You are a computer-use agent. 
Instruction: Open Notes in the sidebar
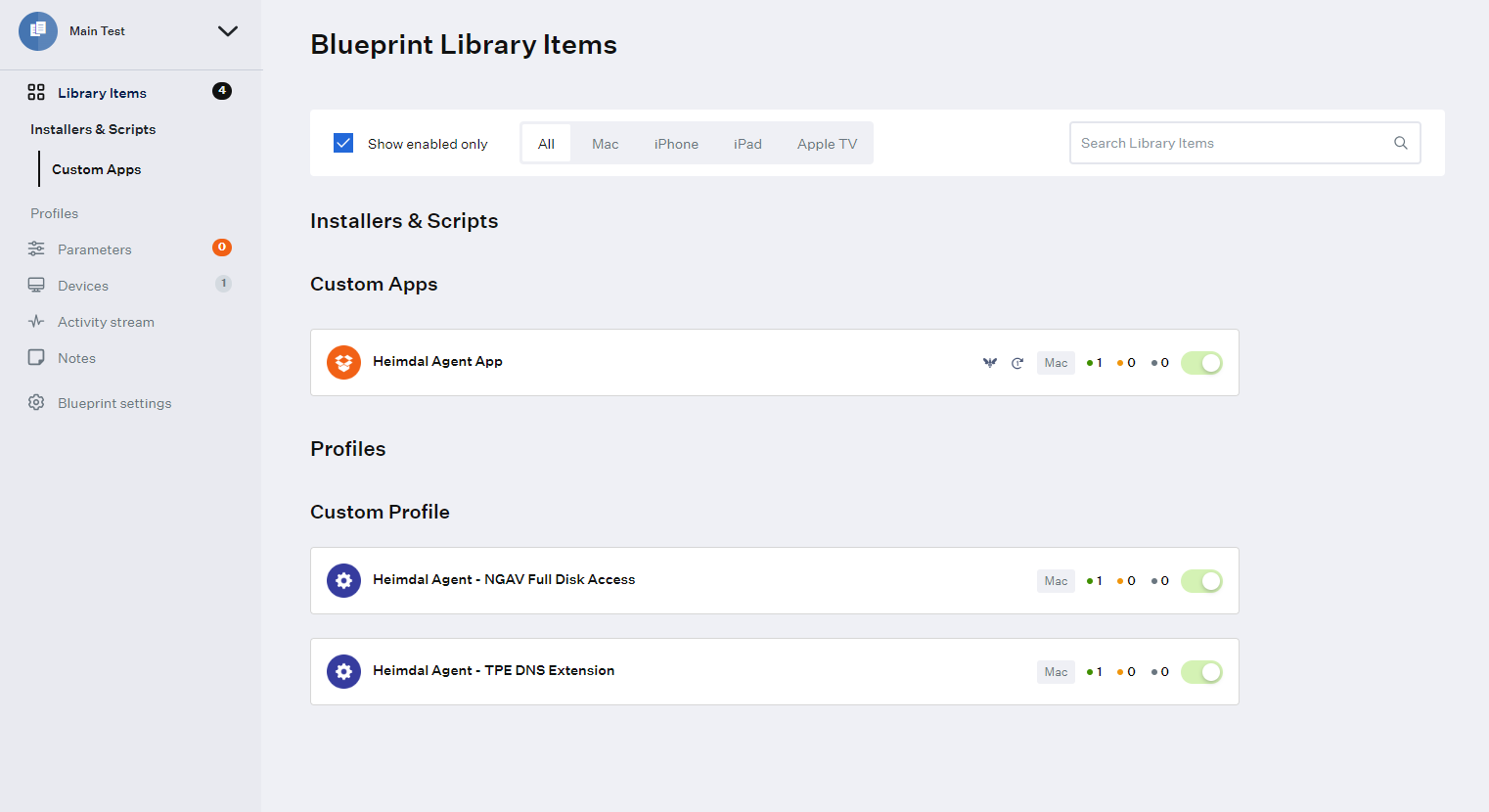point(76,358)
